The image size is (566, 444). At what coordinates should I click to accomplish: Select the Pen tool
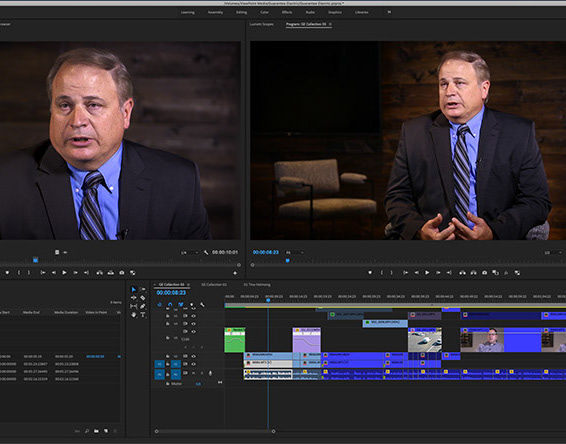tap(143, 306)
